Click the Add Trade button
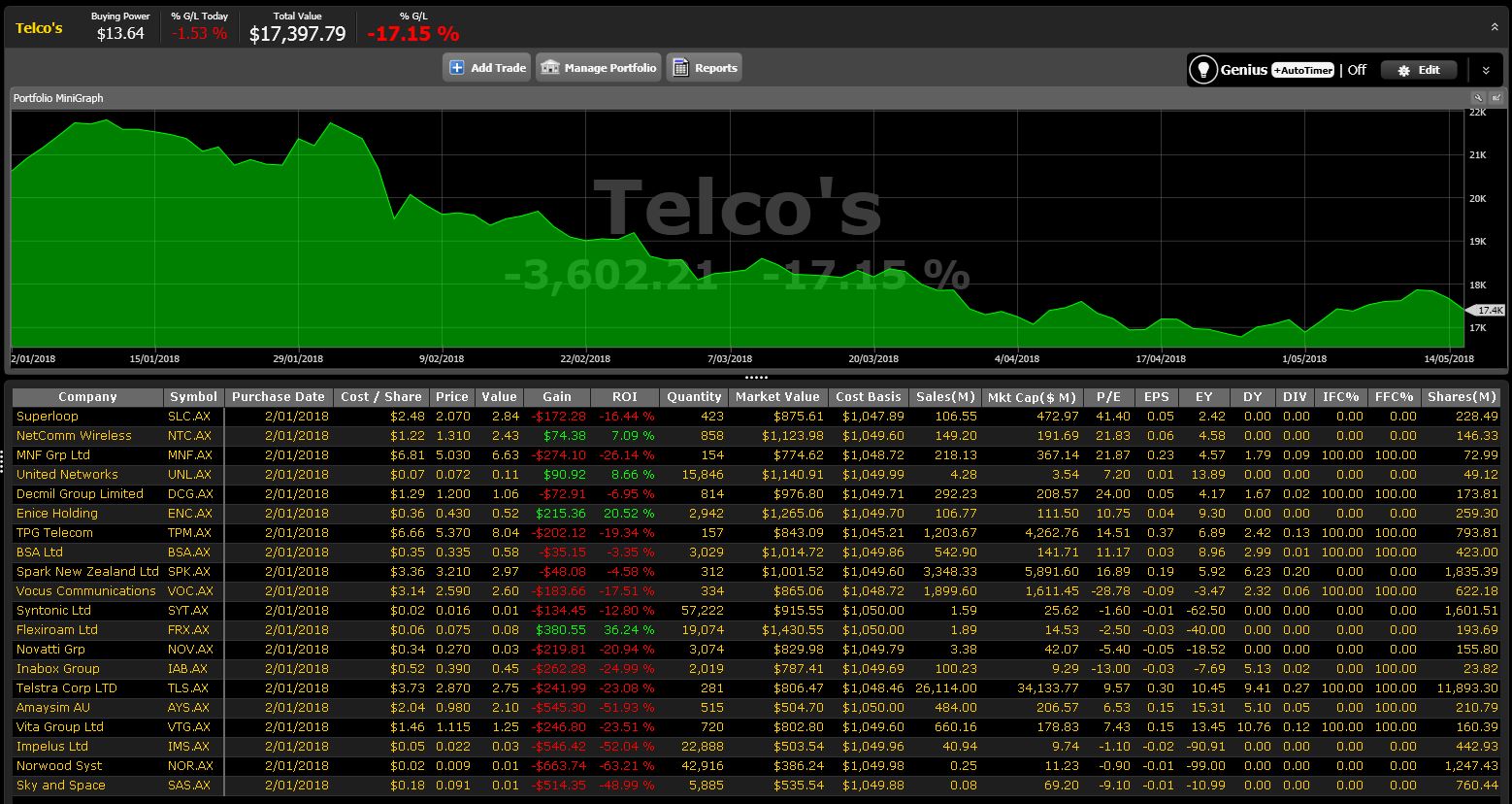 click(x=487, y=67)
